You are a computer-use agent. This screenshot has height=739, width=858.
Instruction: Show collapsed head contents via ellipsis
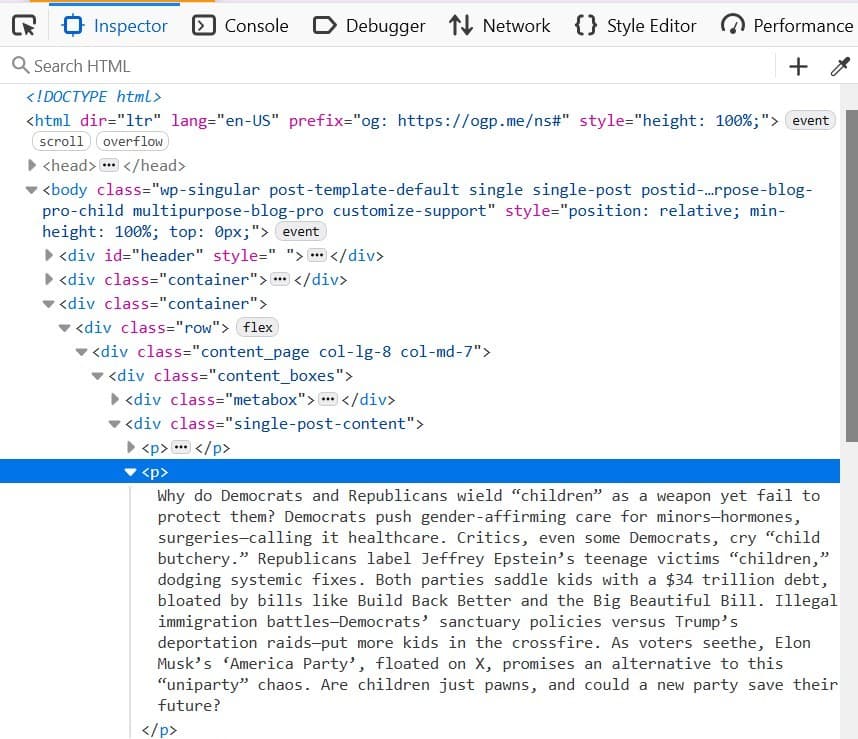pyautogui.click(x=109, y=165)
